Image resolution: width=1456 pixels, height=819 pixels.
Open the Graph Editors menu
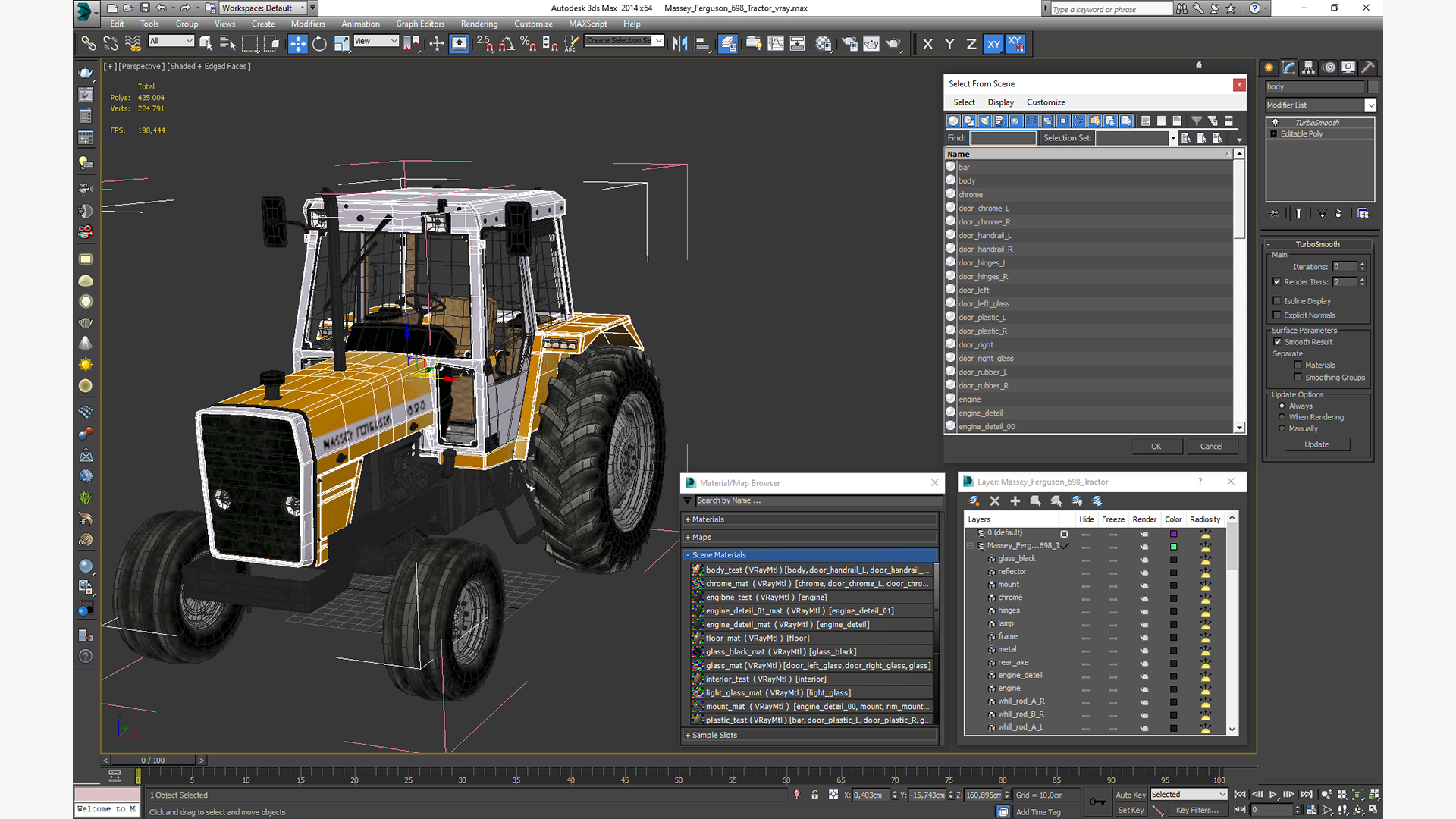point(420,24)
